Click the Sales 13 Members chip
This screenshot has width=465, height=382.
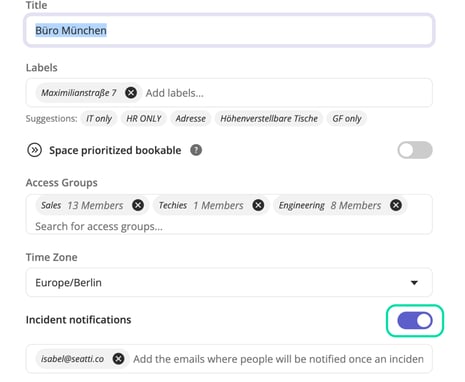coord(91,205)
